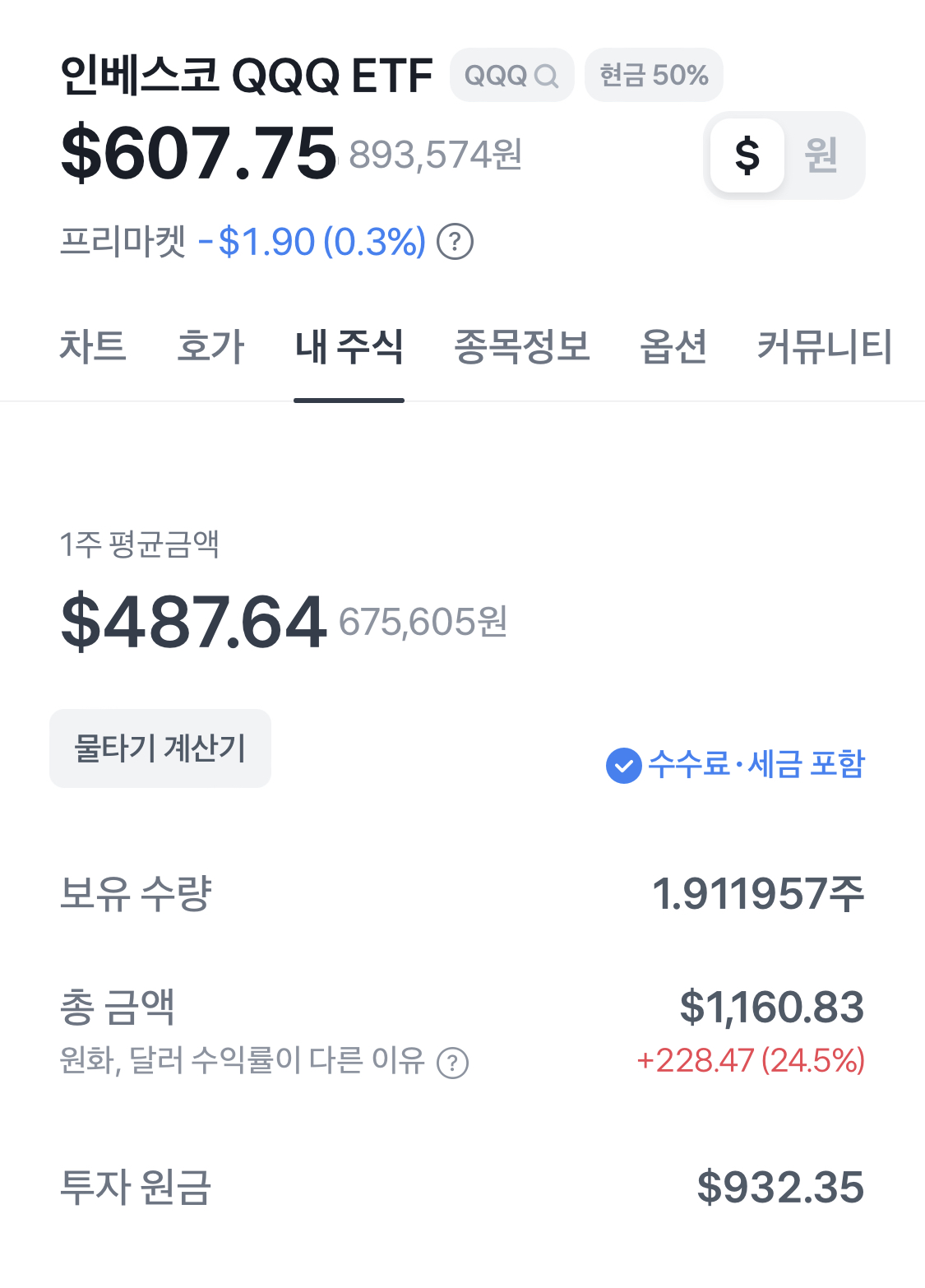Screen dimensions: 925x1288
Task: Switch currency display to dollar ($)
Action: coord(747,155)
